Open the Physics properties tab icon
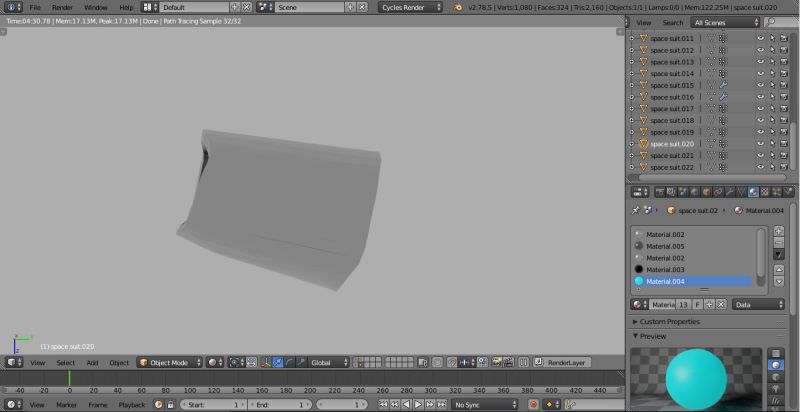Screen dimensions: 800x412 pyautogui.click(x=789, y=192)
